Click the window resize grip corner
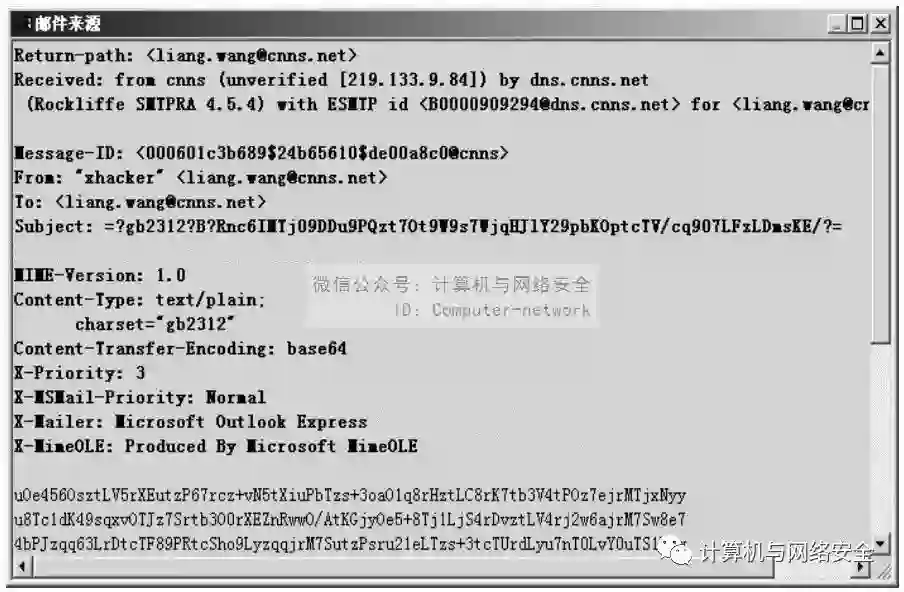Image resolution: width=904 pixels, height=592 pixels. point(883,569)
